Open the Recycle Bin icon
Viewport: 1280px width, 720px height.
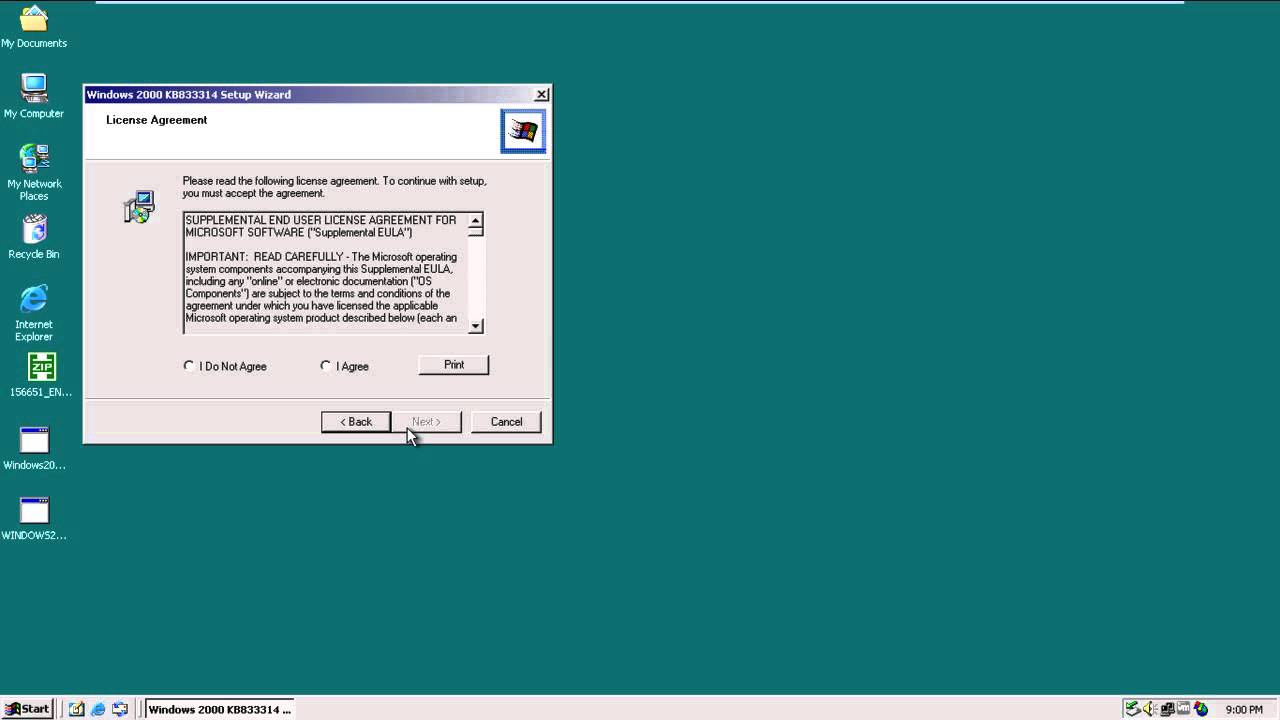click(33, 237)
